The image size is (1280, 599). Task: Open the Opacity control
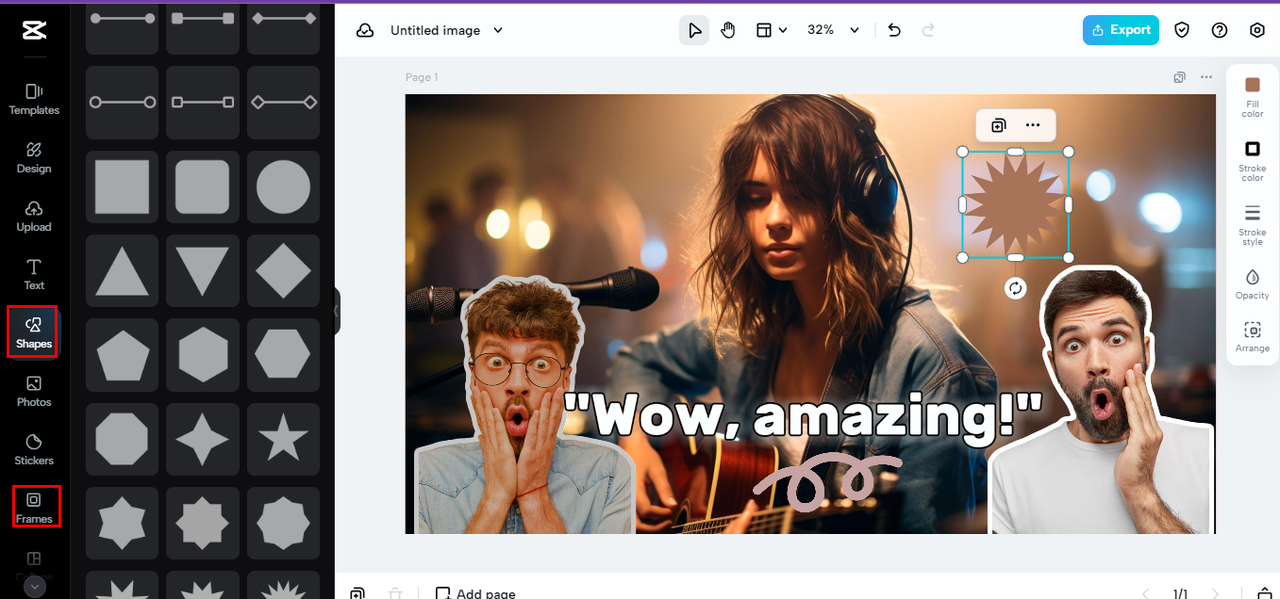pos(1252,283)
